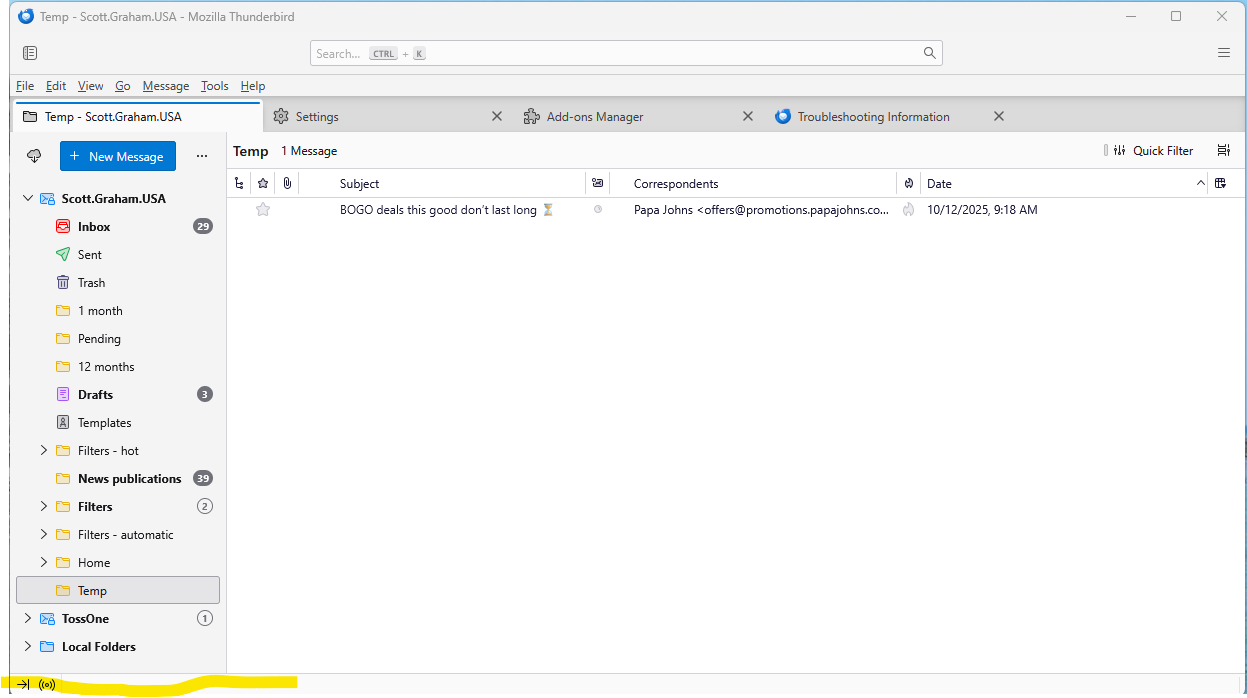Switch to the Settings tab

(x=387, y=117)
